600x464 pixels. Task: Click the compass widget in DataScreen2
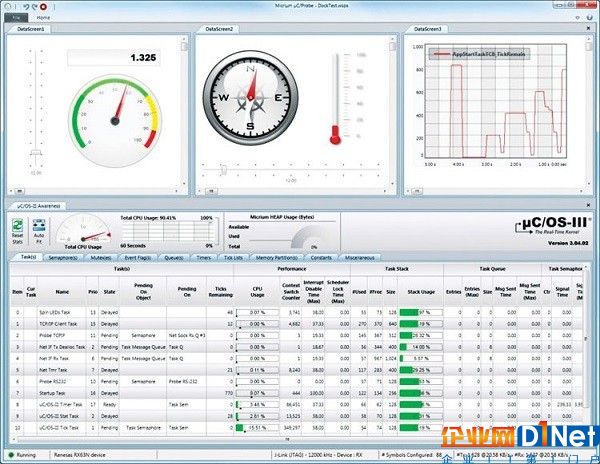pyautogui.click(x=250, y=98)
